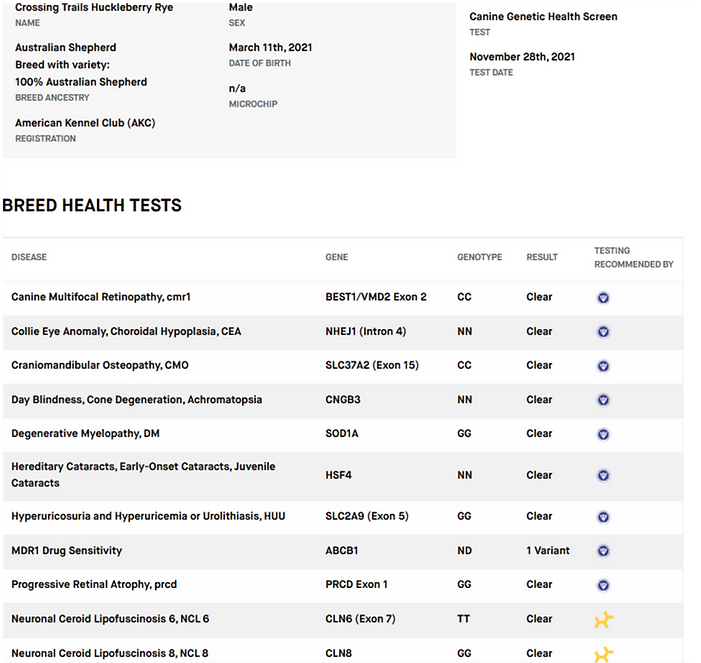Click Neuronal Ceroid Lipofuscinosis 6, NCL 6

(110, 619)
